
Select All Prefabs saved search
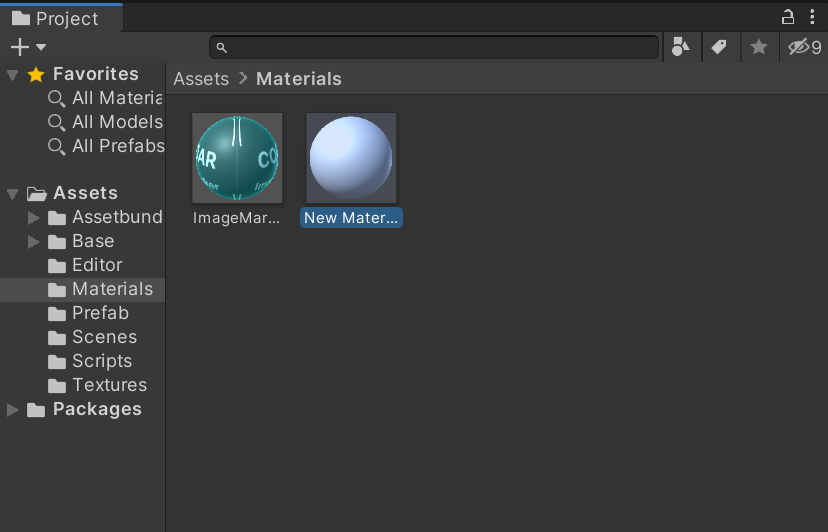coord(118,146)
